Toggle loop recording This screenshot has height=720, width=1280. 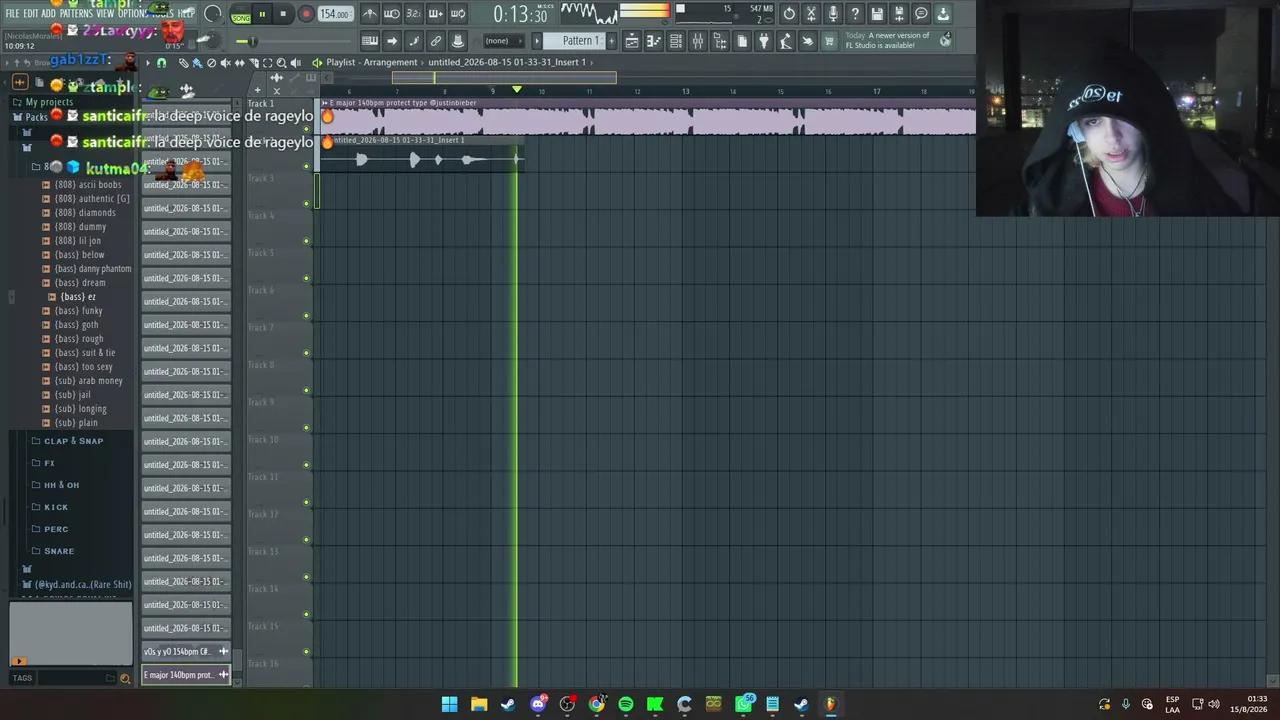pos(457,14)
